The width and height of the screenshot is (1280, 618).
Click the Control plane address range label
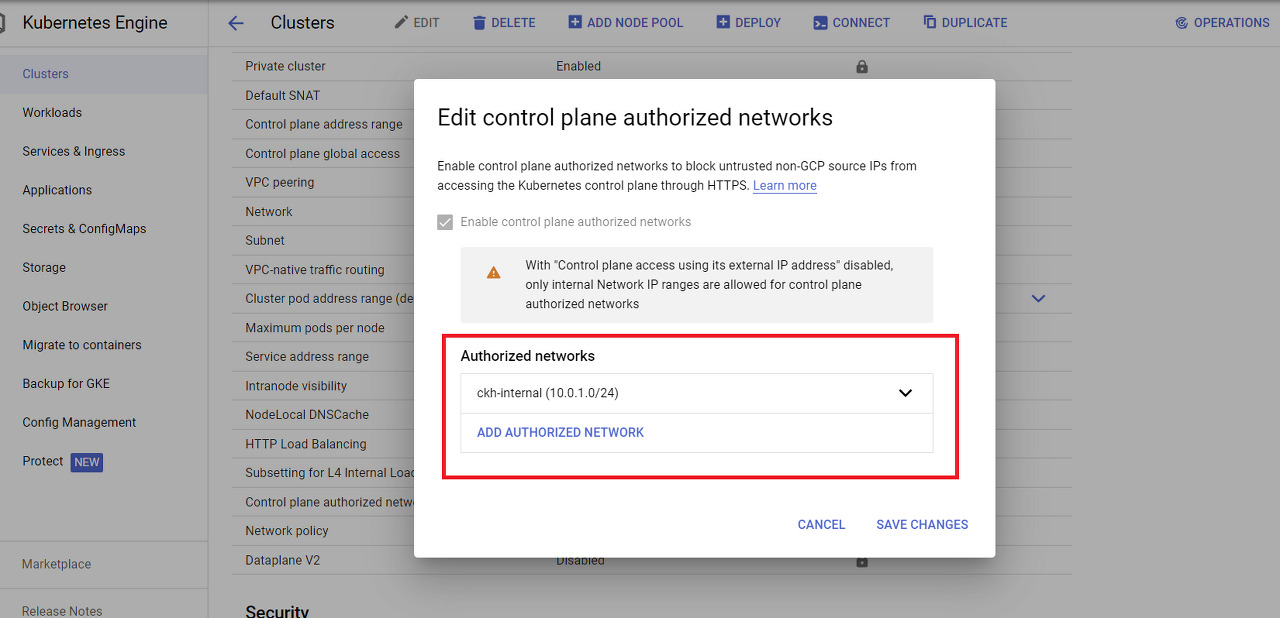[x=324, y=125]
